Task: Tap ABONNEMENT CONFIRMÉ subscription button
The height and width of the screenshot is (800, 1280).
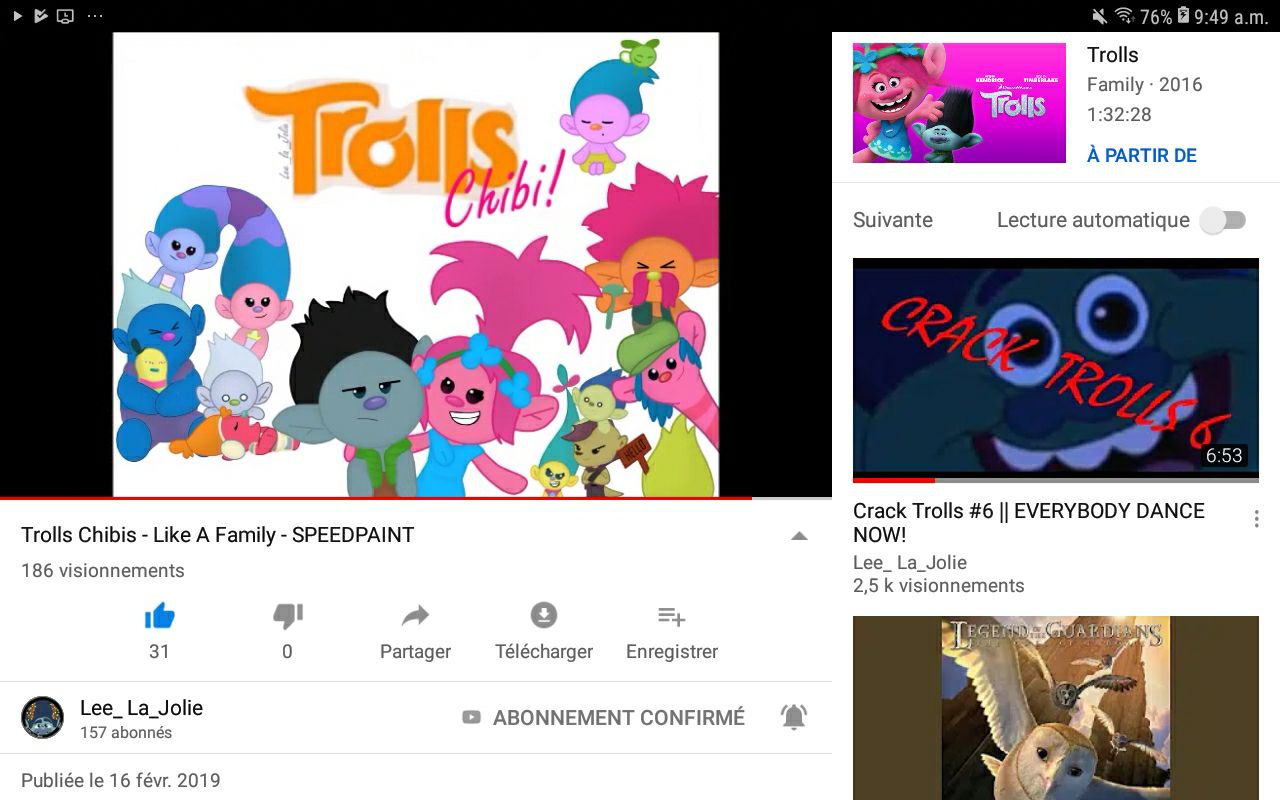Action: click(603, 717)
